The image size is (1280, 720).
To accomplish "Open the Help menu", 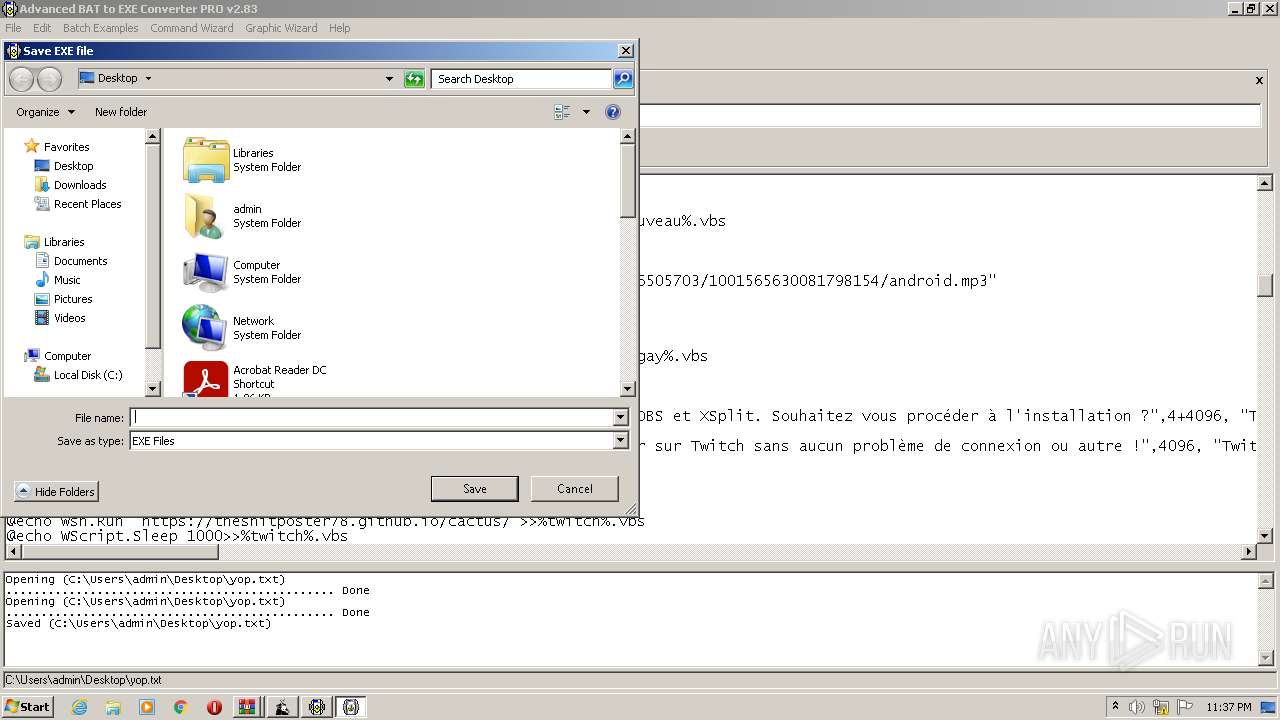I will 339,28.
